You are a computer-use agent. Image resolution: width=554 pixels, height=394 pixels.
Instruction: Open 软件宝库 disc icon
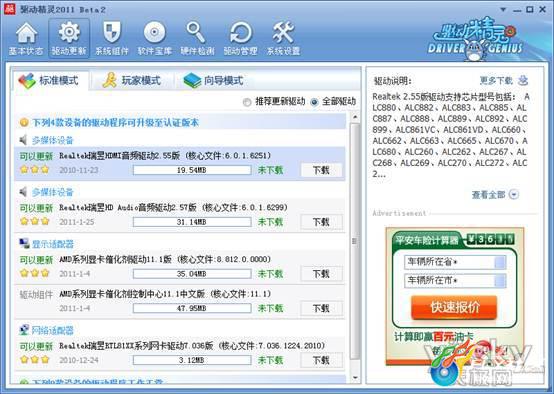click(154, 33)
